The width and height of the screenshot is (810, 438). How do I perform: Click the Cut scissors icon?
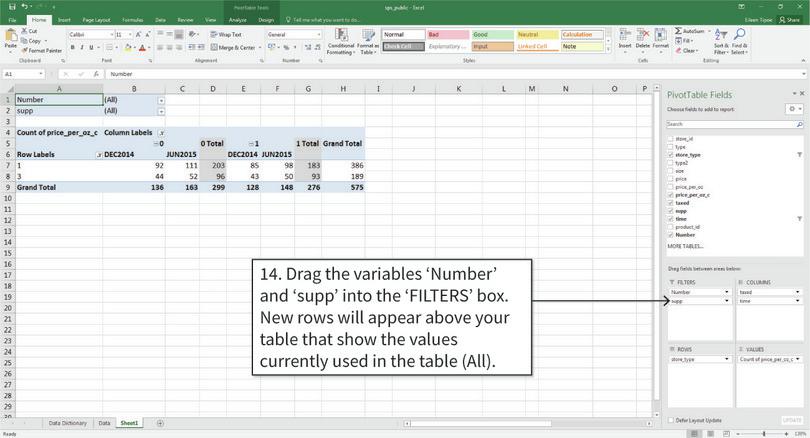[x=24, y=31]
